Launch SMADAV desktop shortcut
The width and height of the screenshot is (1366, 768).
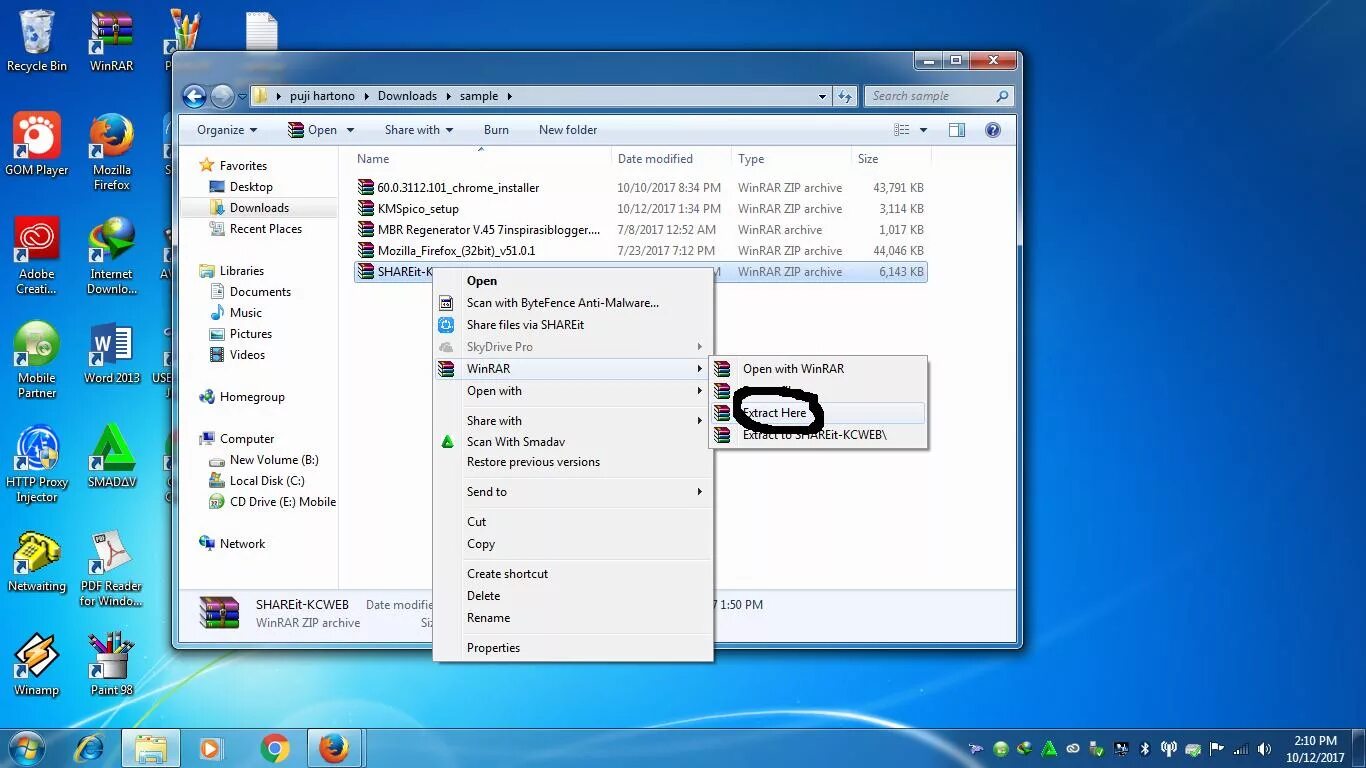tap(112, 457)
